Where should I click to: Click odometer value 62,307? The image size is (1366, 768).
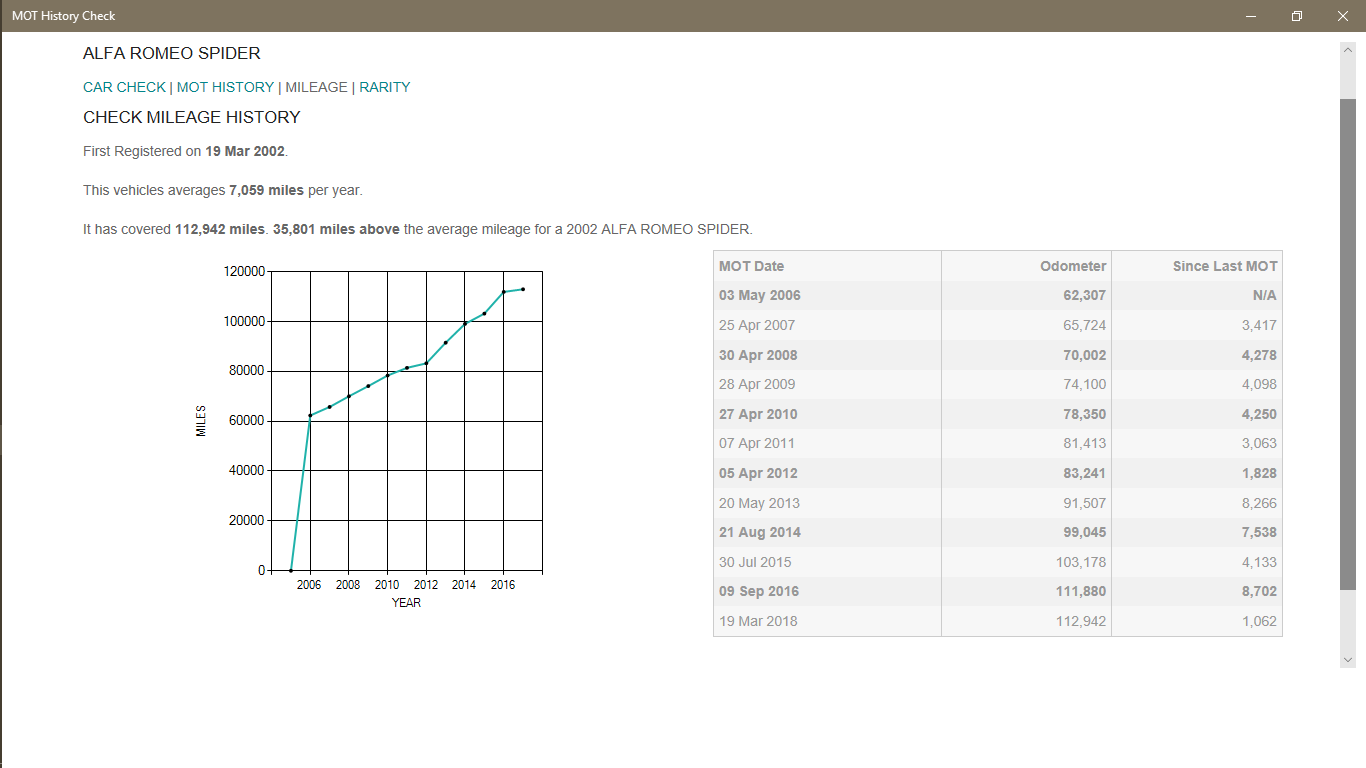(1085, 296)
